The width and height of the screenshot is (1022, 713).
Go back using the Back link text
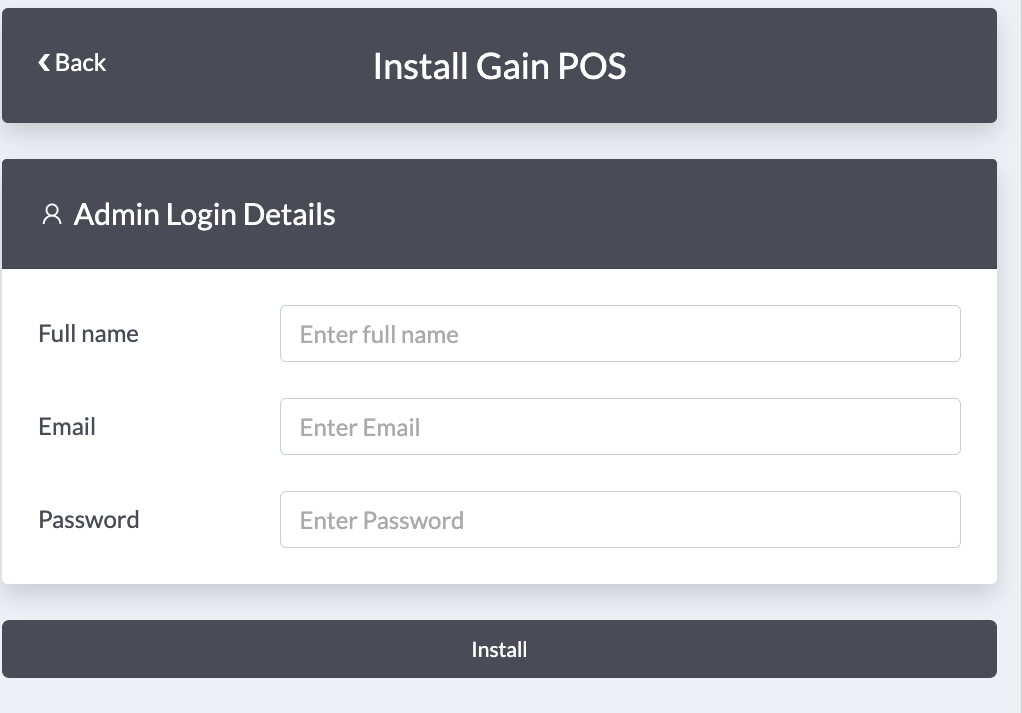[x=81, y=63]
